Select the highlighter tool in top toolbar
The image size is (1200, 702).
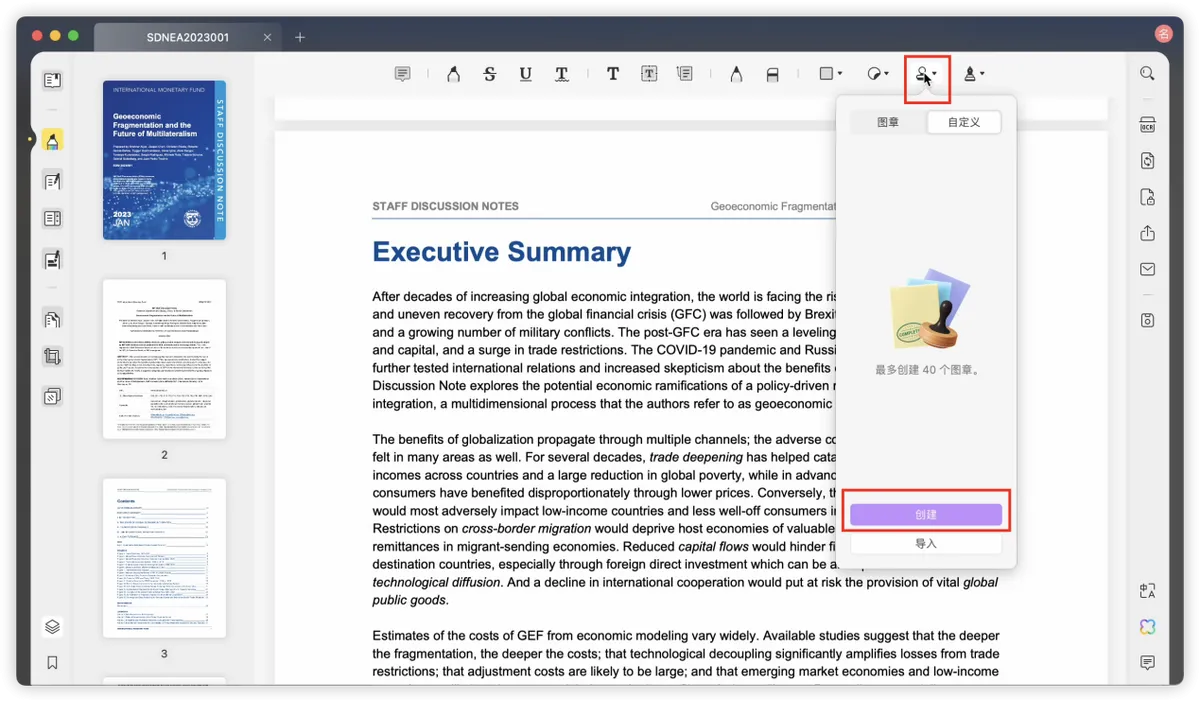pyautogui.click(x=453, y=74)
